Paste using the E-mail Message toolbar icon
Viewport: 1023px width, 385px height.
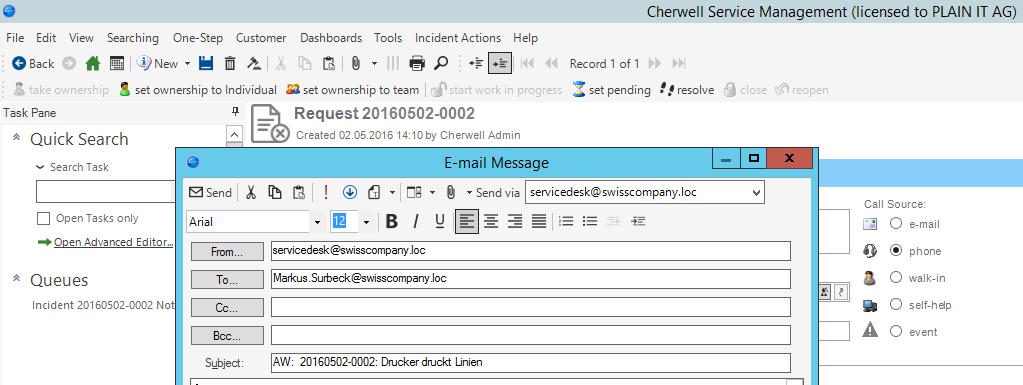point(299,192)
